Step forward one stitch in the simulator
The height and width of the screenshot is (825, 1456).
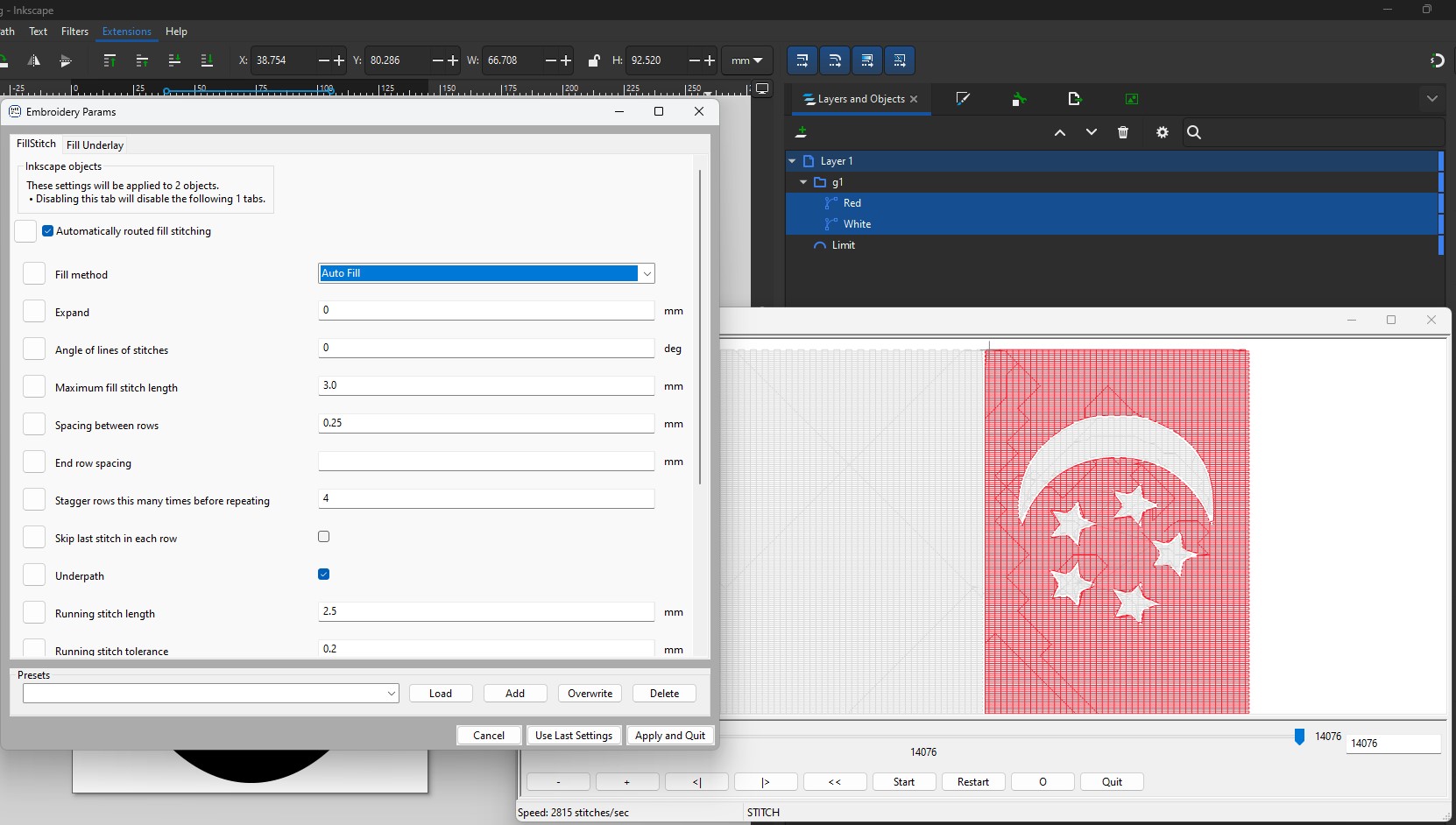pyautogui.click(x=766, y=782)
